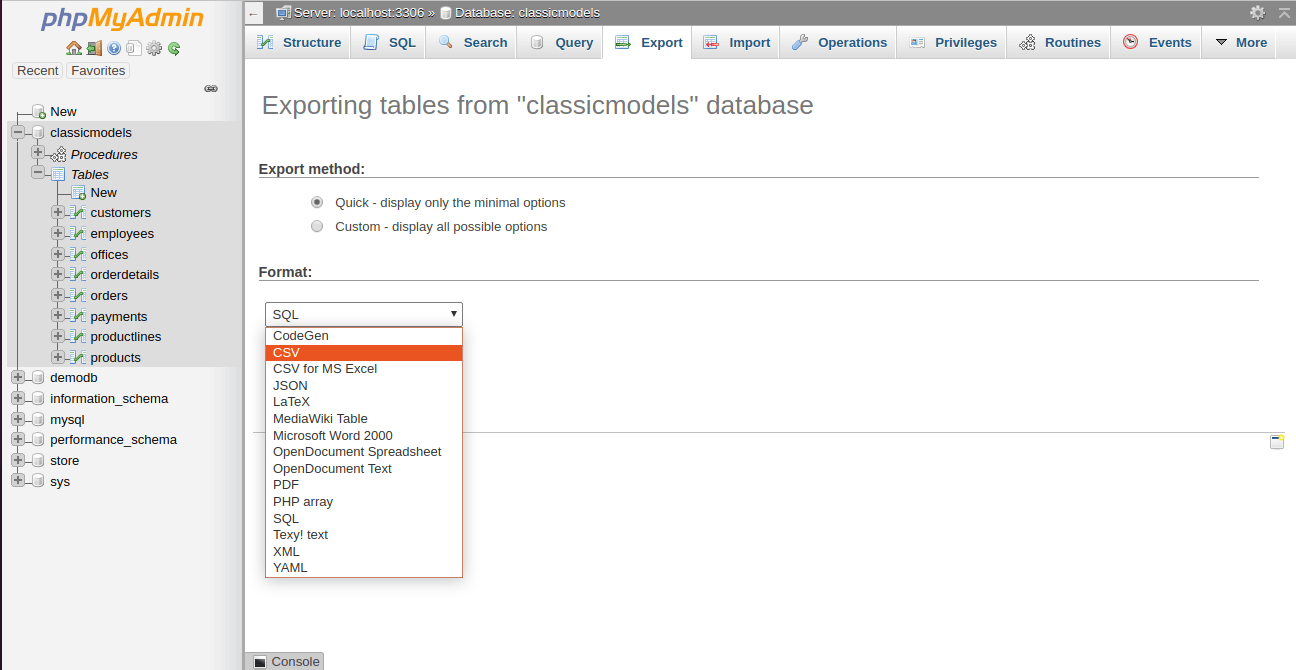
Task: Click the page settings gear at top right
Action: click(1257, 13)
